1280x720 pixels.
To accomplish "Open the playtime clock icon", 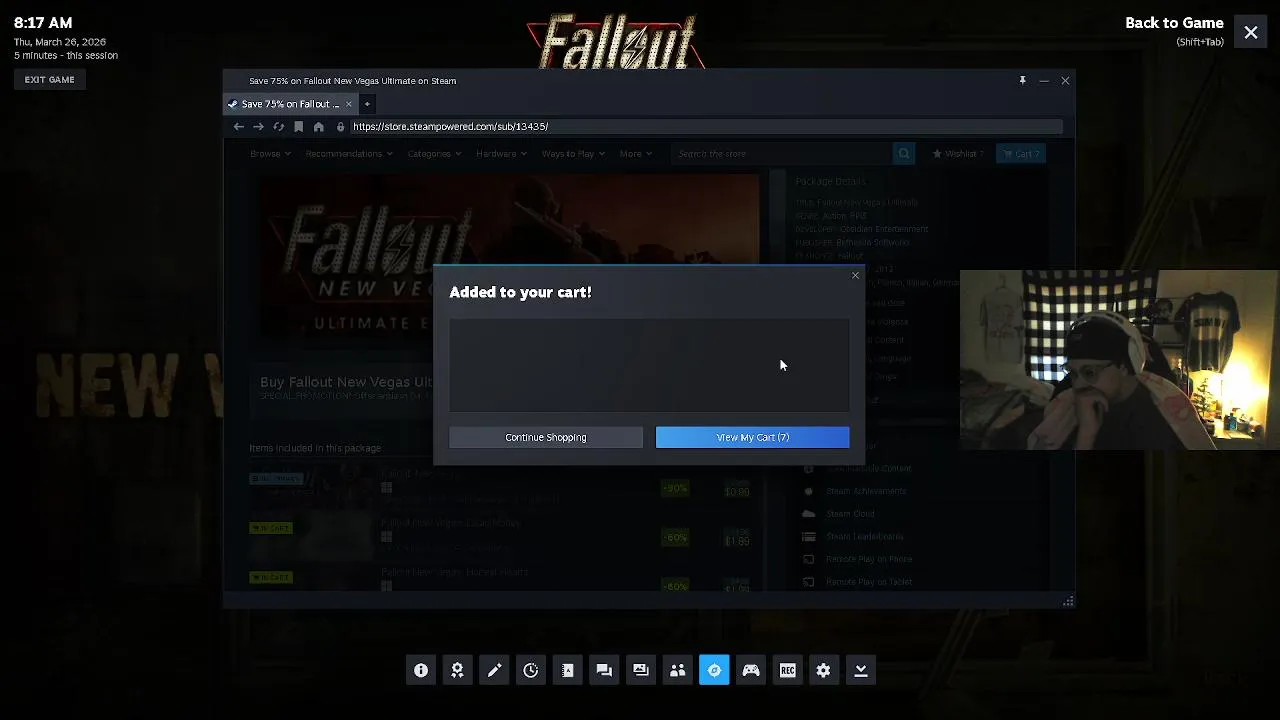I will 531,670.
